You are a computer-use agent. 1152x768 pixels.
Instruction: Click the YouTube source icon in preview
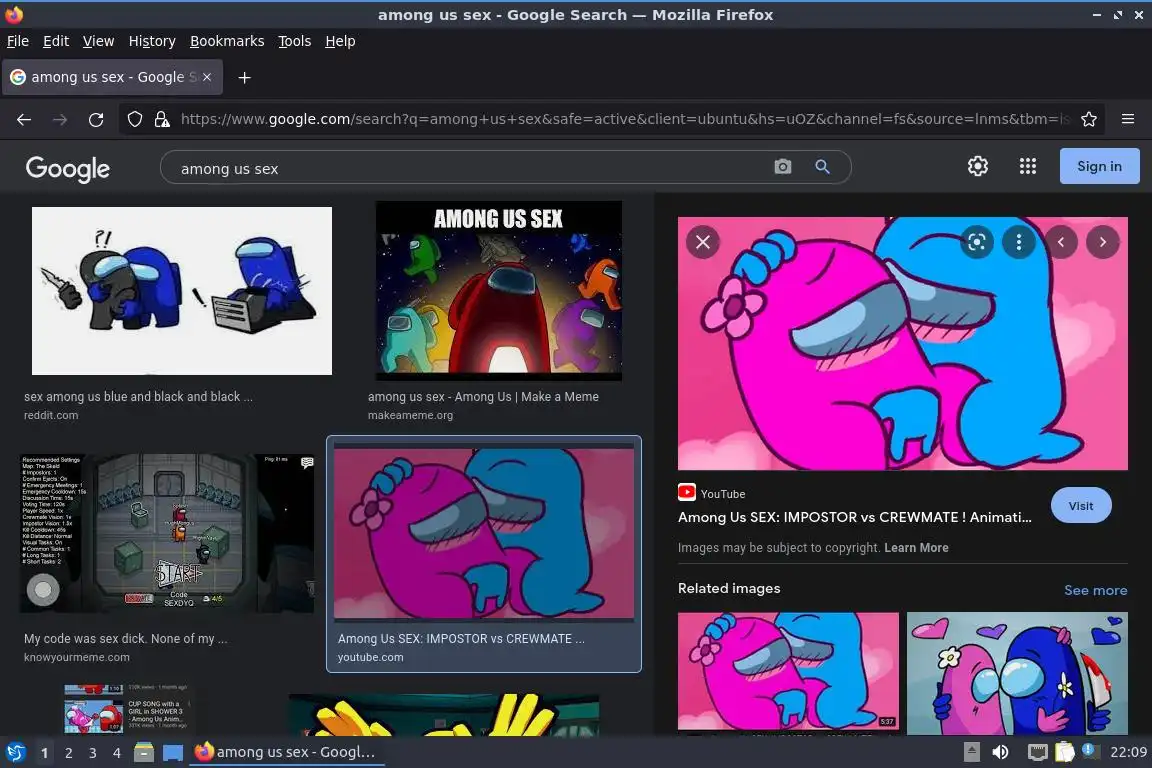click(687, 492)
